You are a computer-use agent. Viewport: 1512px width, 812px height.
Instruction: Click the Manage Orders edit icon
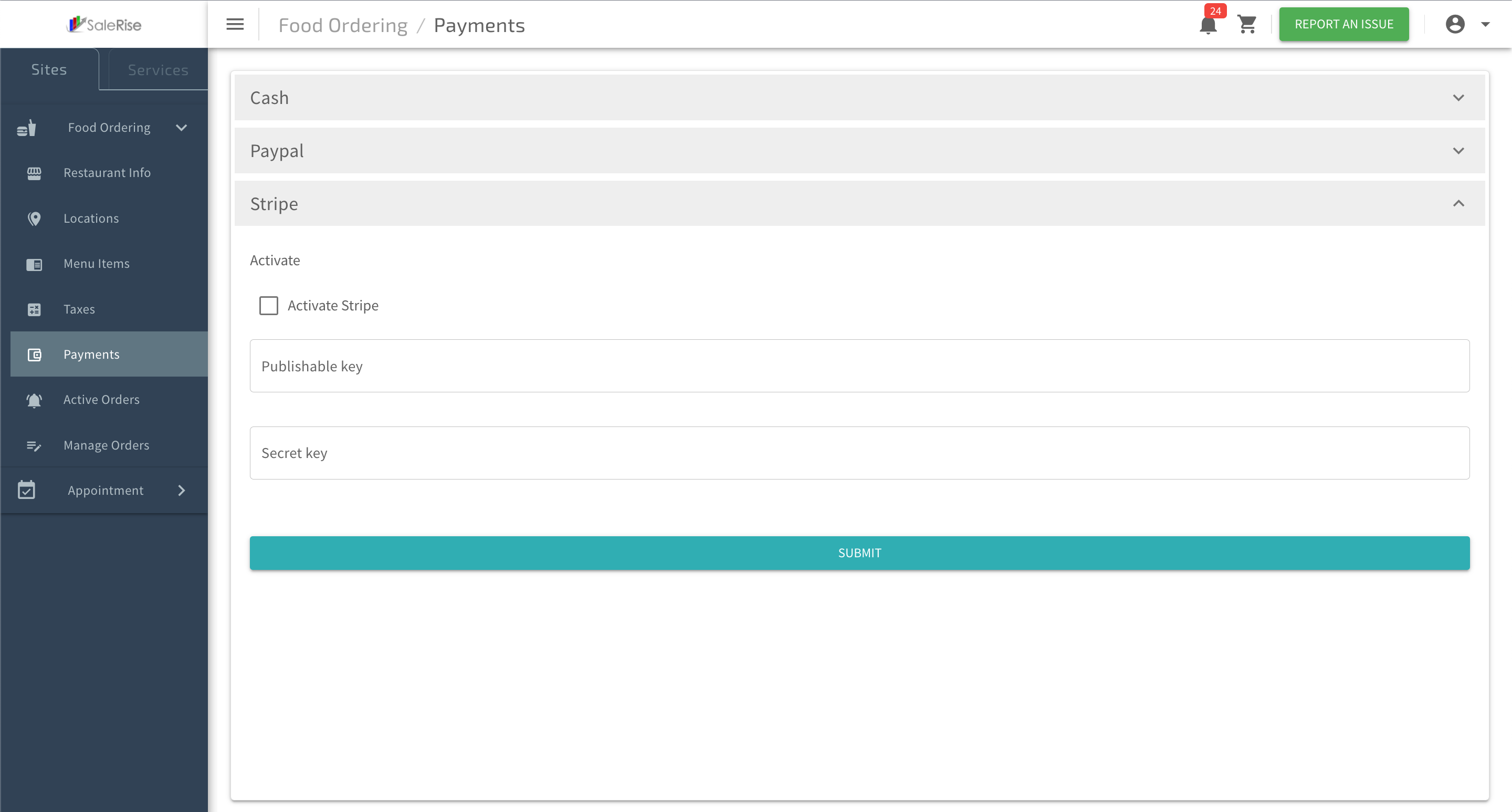coord(34,445)
